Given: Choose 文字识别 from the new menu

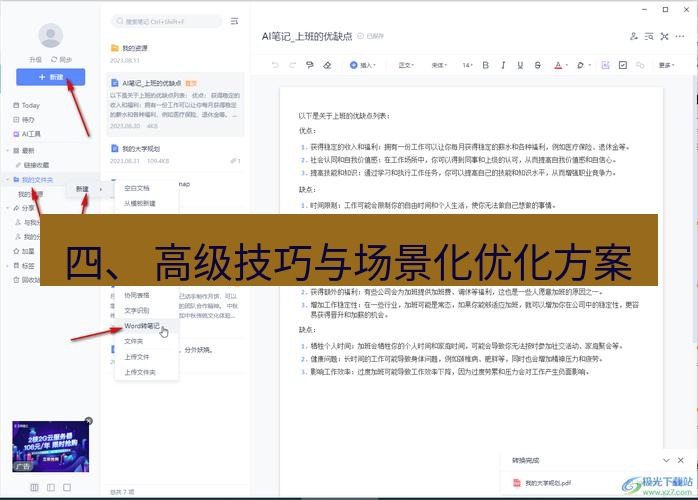Looking at the screenshot, I should point(137,310).
